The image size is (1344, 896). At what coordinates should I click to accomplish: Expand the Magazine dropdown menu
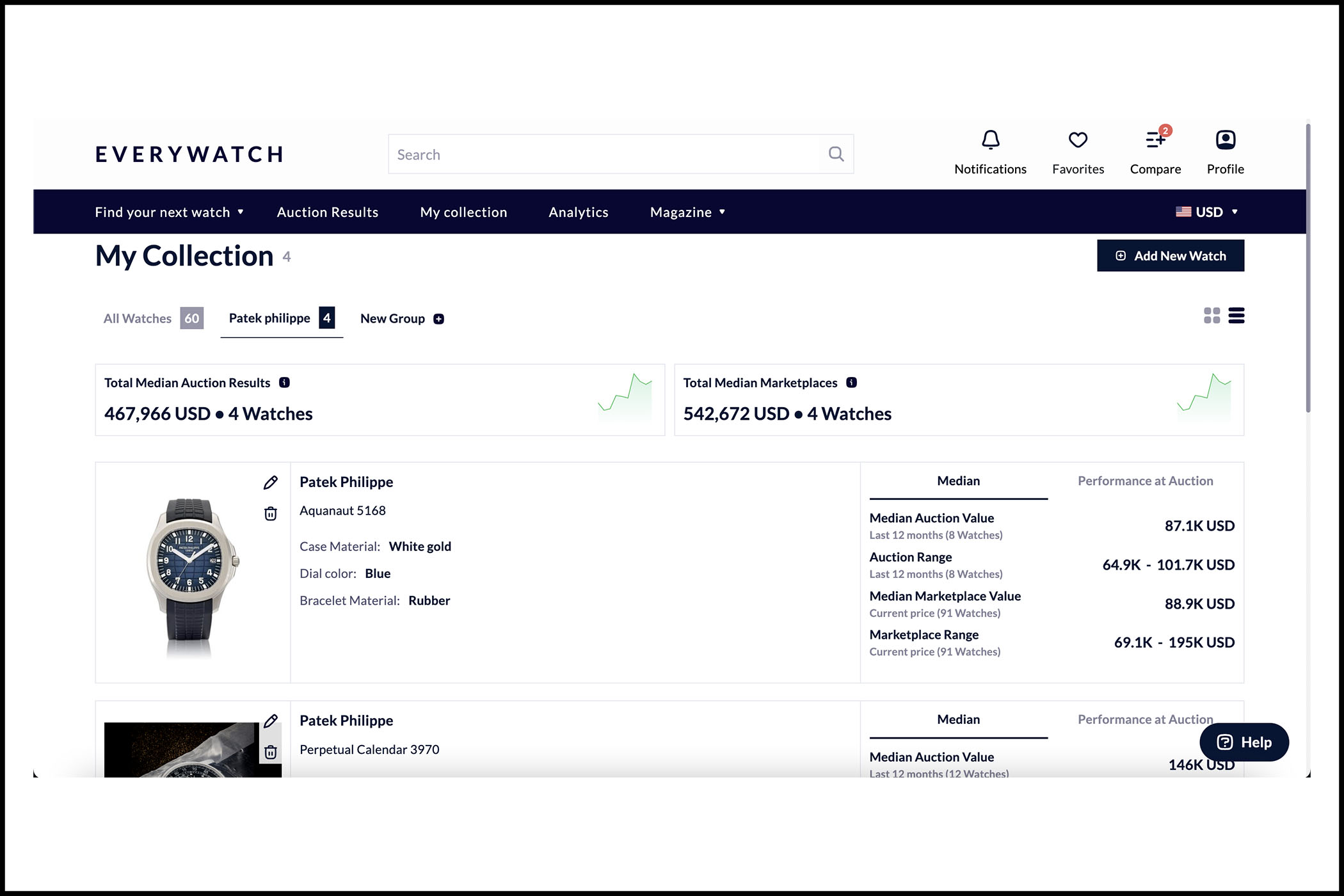tap(687, 212)
